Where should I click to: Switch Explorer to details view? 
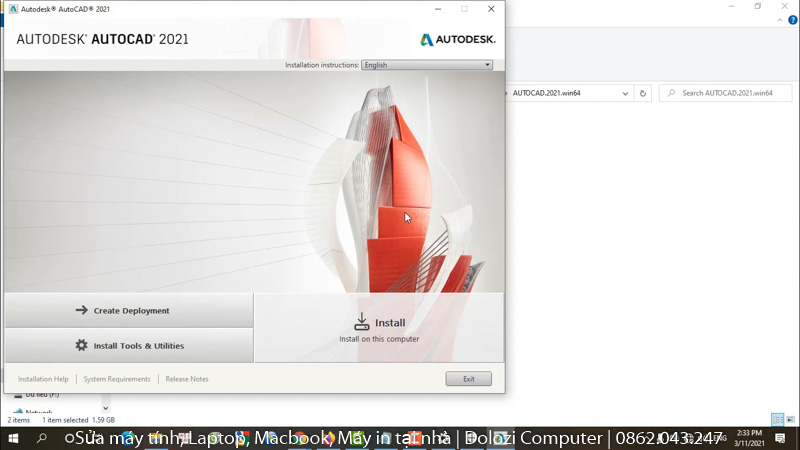(x=777, y=420)
